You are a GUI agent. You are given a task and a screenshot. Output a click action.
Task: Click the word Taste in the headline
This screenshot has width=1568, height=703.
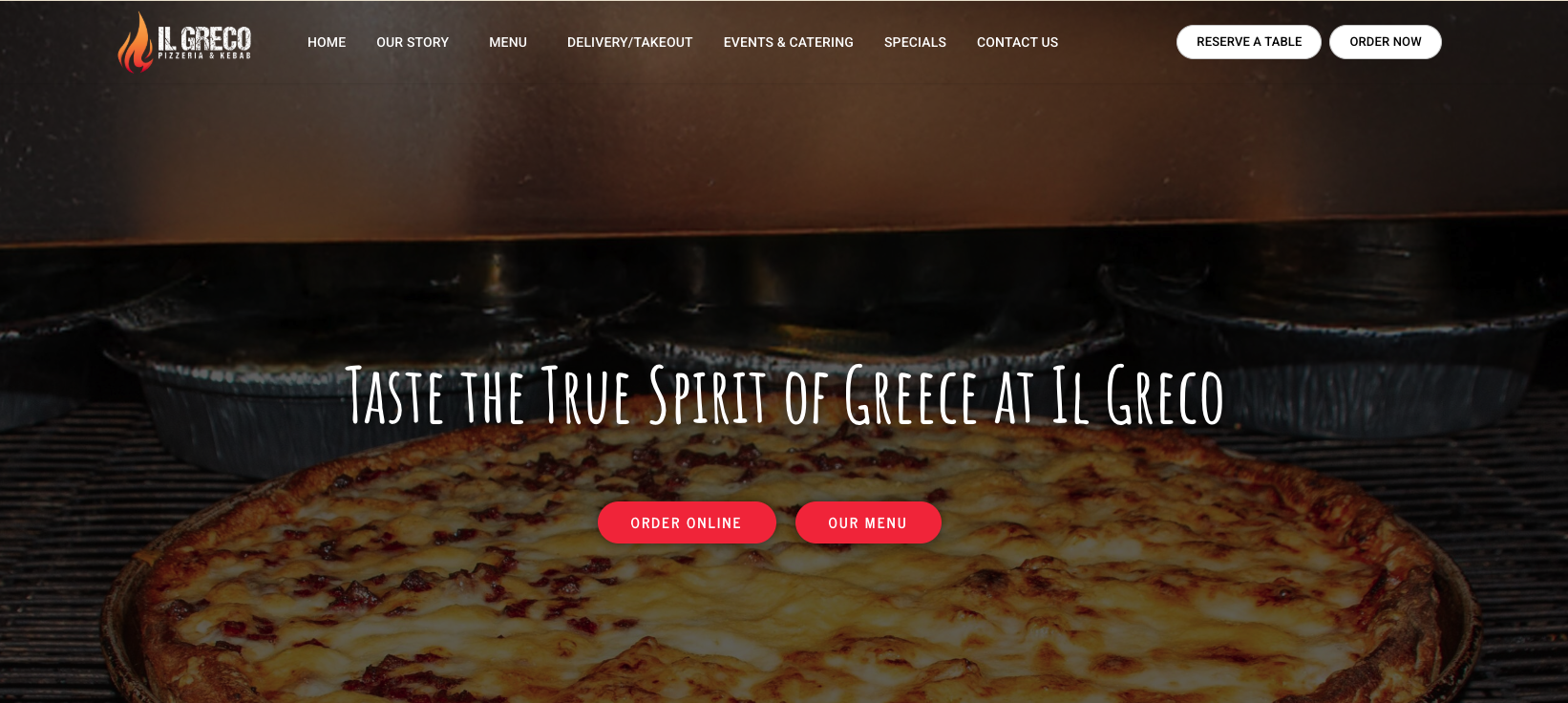(394, 394)
